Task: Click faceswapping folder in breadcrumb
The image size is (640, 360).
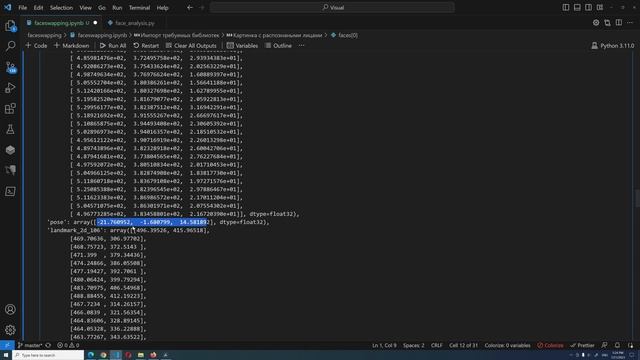Action: click(x=44, y=36)
